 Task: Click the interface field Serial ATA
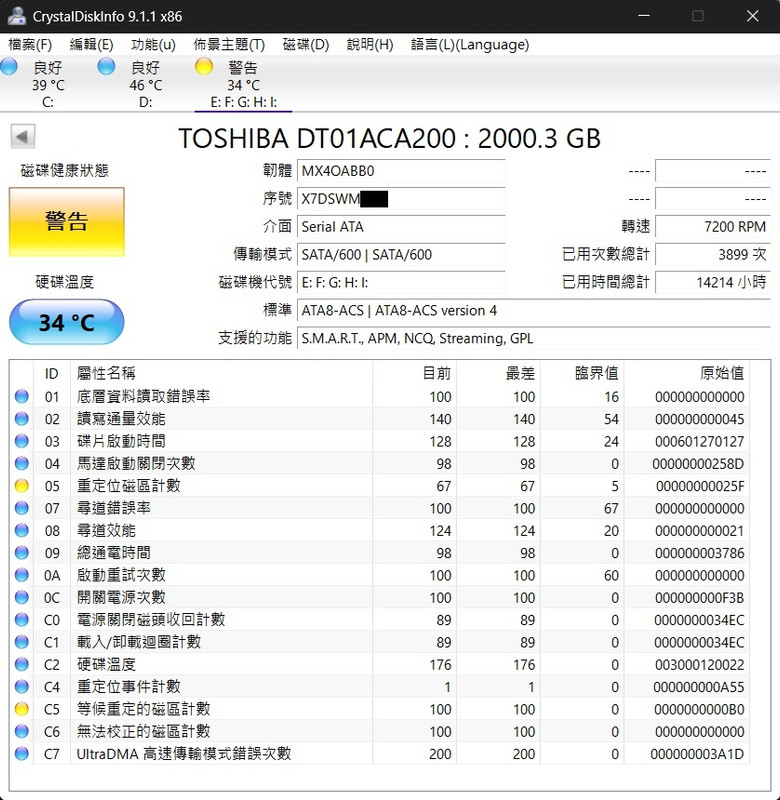401,227
